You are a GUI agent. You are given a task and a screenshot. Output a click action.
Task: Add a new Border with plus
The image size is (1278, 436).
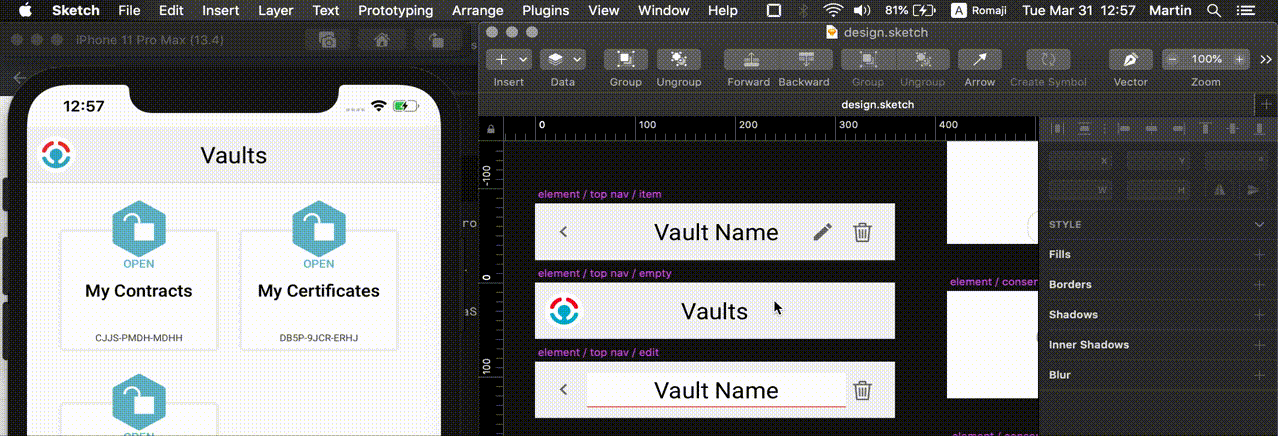pyautogui.click(x=1259, y=285)
